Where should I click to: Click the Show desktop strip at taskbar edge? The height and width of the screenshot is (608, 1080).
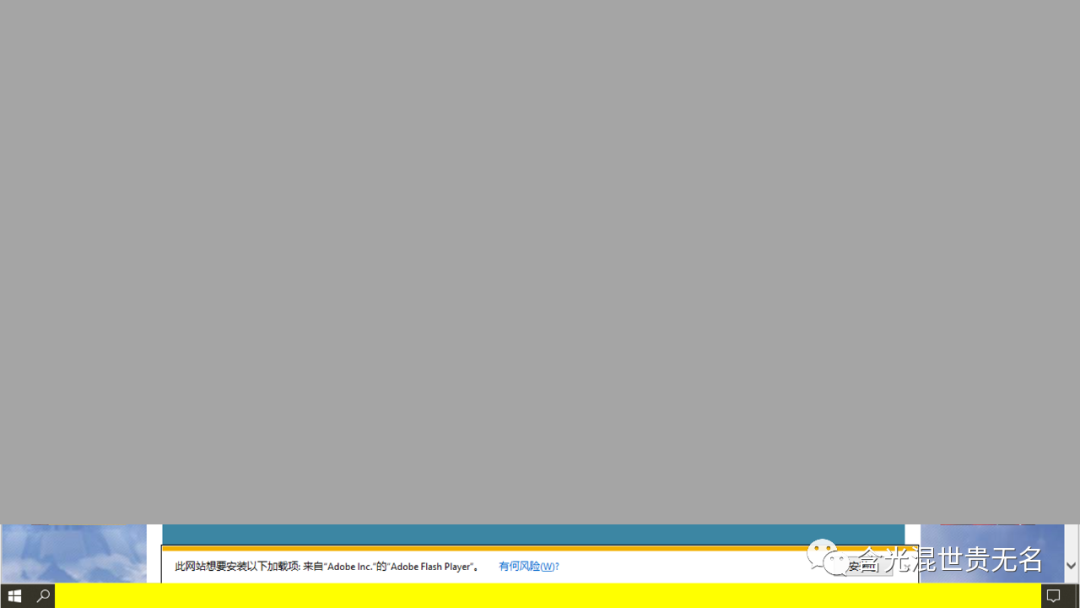click(1077, 596)
